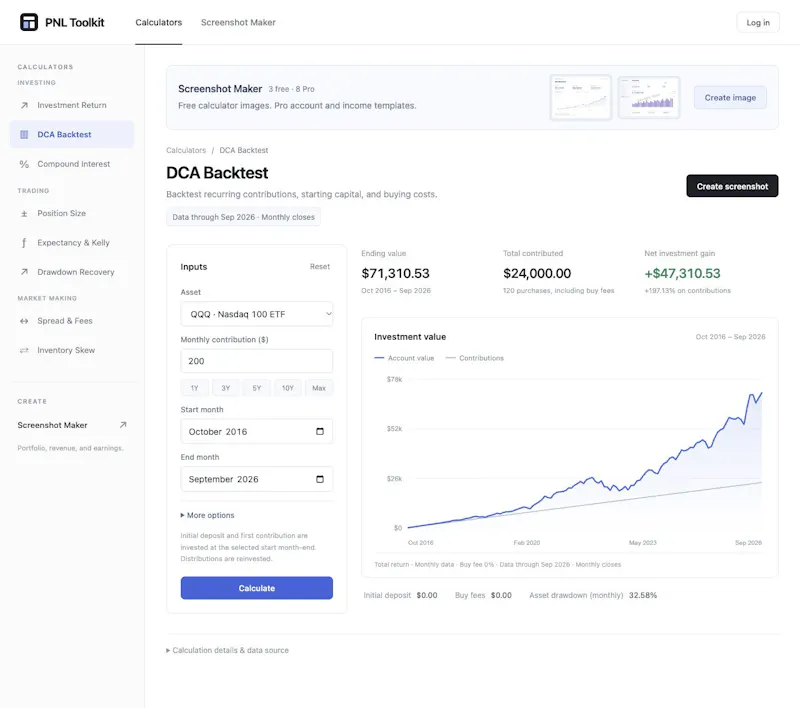The image size is (800, 708).
Task: Switch to Screenshot Maker top tab
Action: click(238, 22)
